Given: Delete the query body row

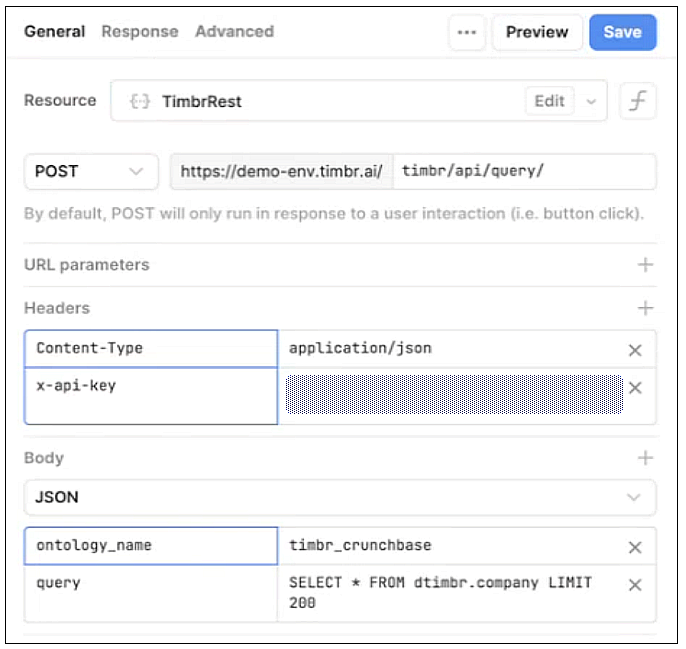Looking at the screenshot, I should pos(635,585).
